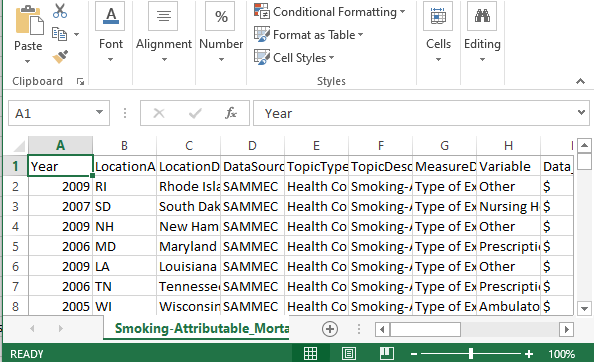Zoom out with the minus button

(414, 354)
